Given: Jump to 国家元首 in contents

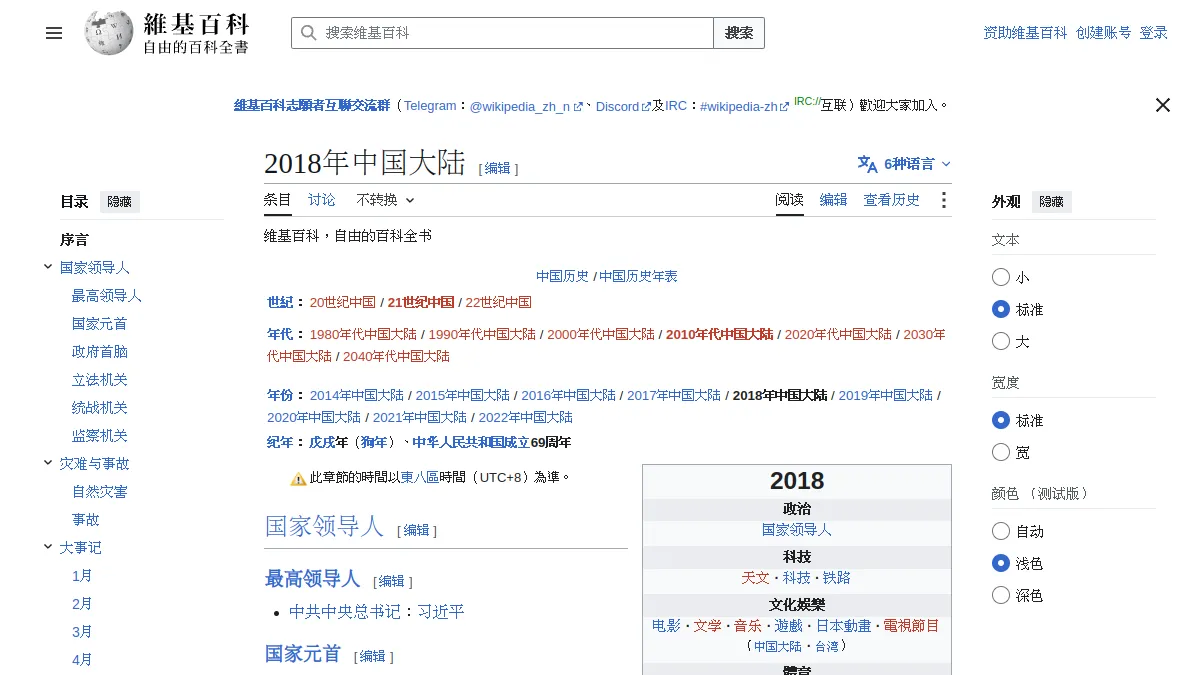Looking at the screenshot, I should tap(100, 324).
